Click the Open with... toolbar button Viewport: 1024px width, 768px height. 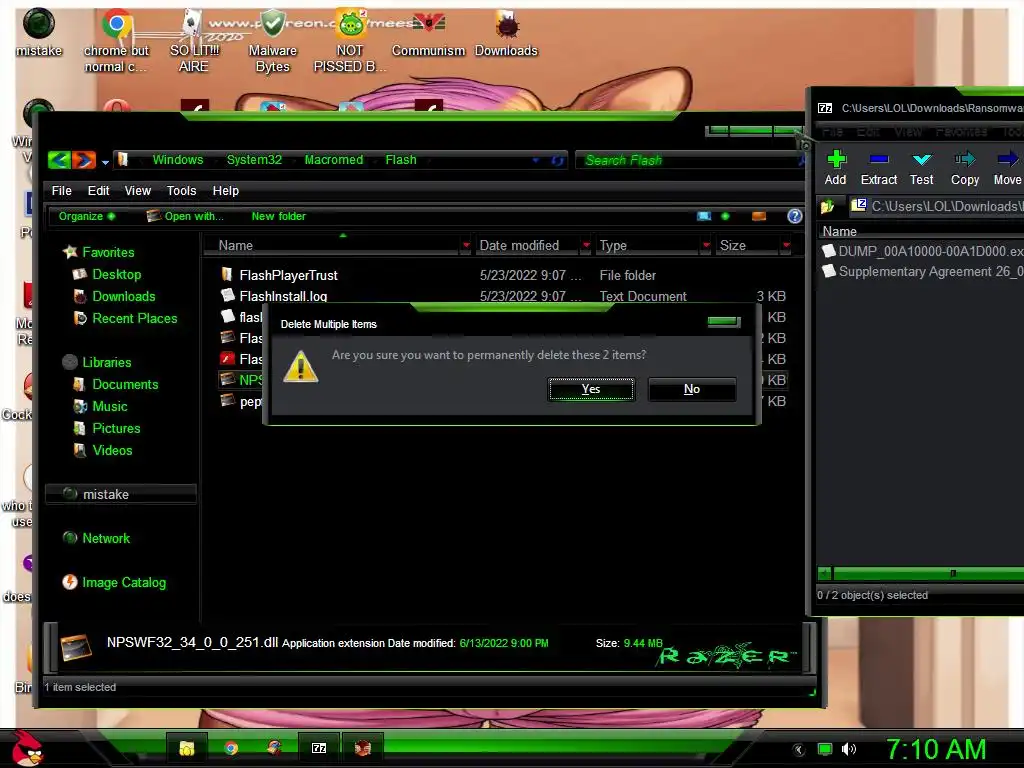185,216
